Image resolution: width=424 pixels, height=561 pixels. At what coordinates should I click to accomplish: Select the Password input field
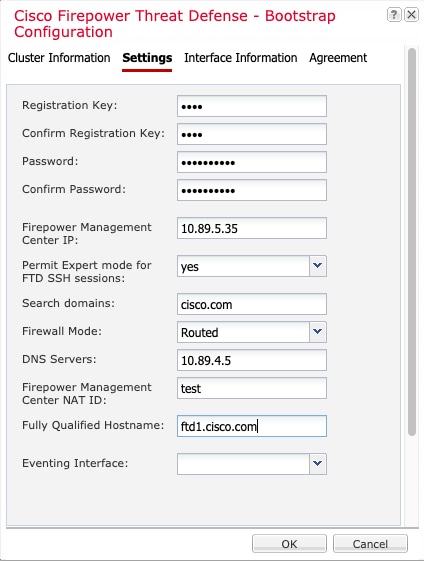pos(252,162)
